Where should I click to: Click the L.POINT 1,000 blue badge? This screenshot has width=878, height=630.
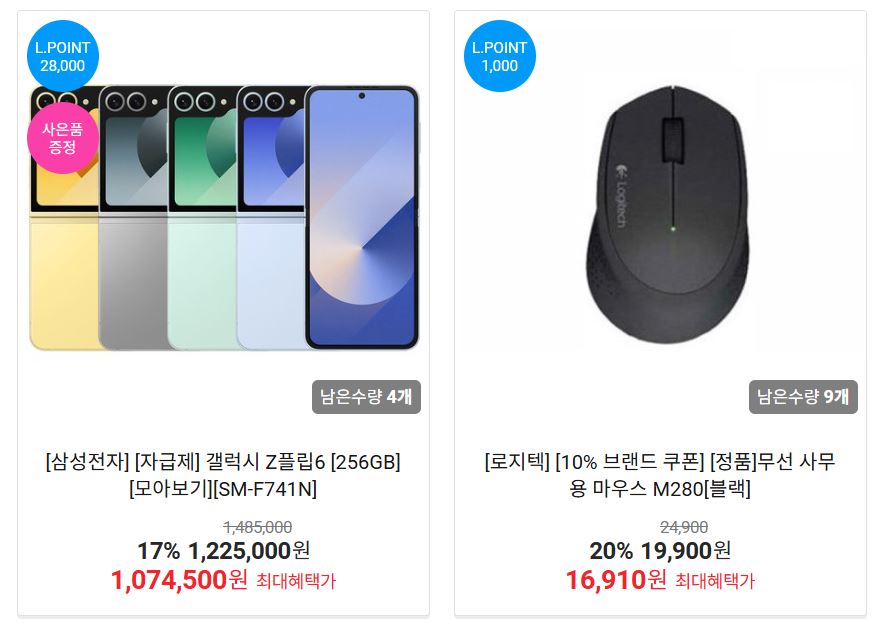(499, 56)
